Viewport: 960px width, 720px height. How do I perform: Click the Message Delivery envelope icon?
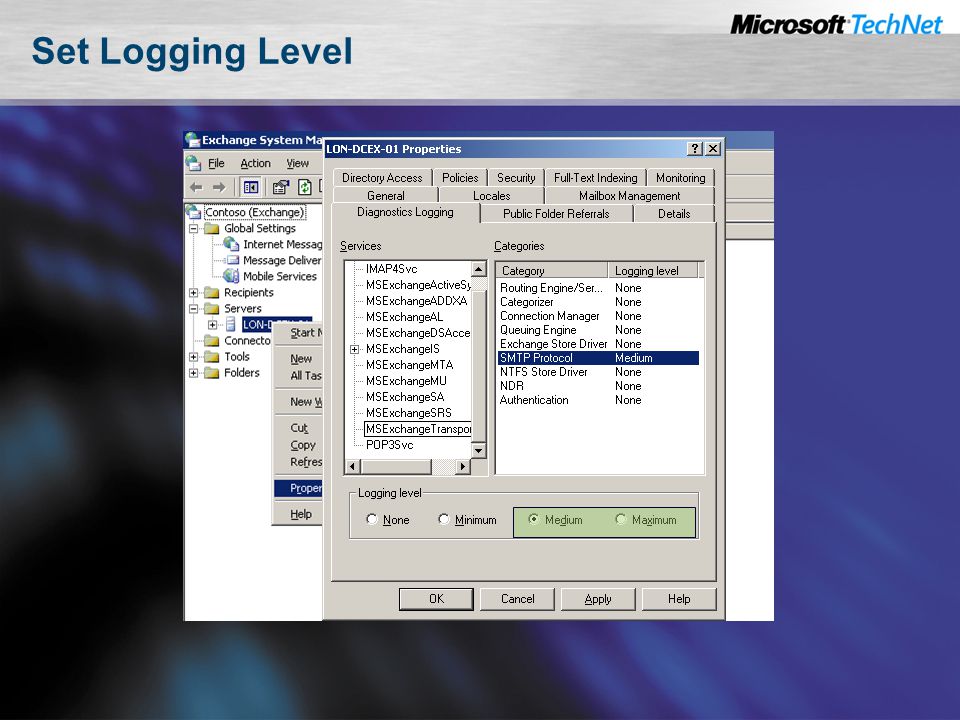click(232, 260)
